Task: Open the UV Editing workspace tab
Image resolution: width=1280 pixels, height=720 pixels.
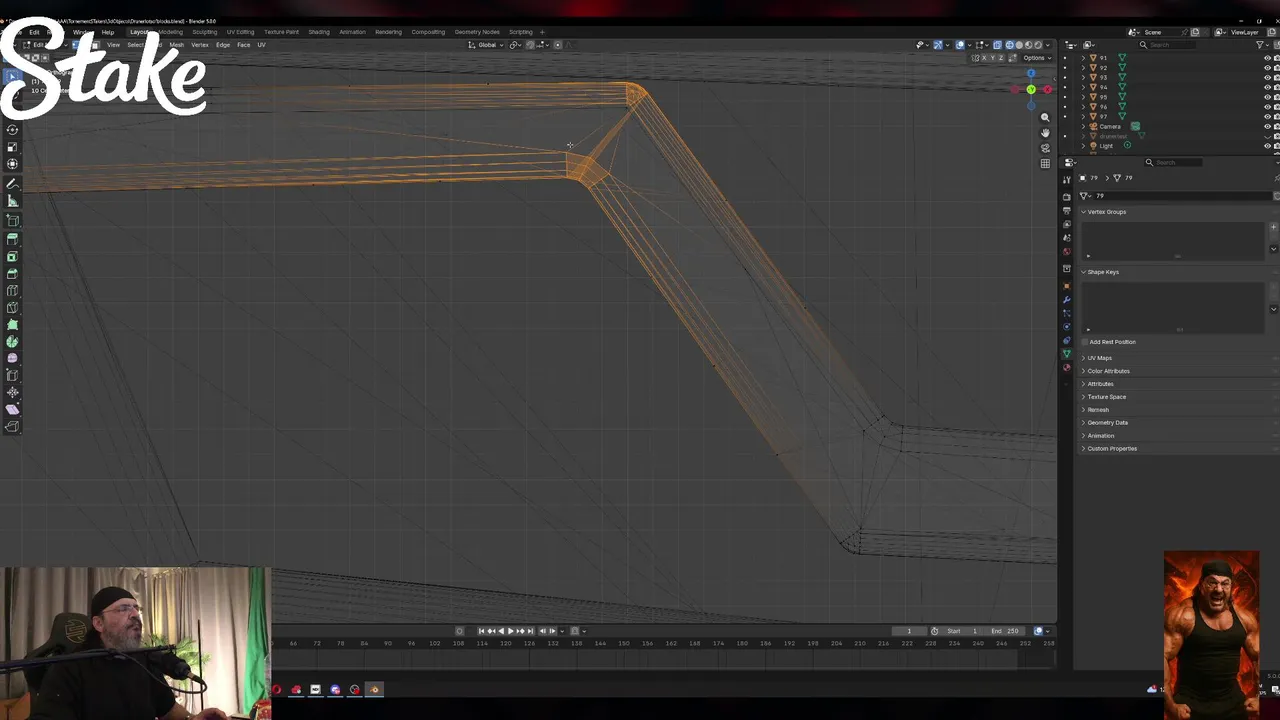Action: (x=240, y=32)
